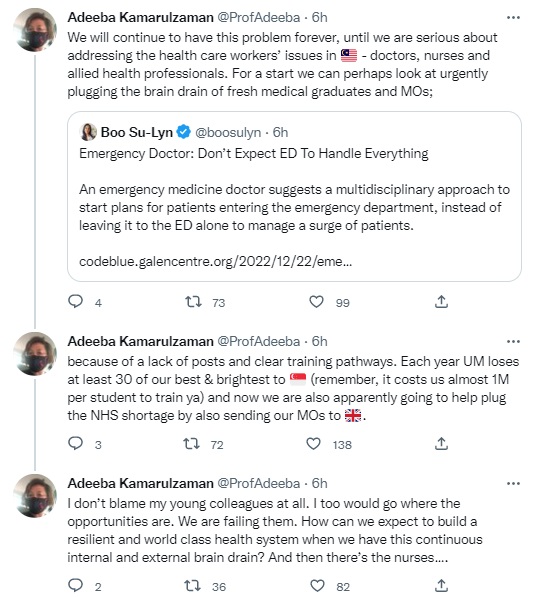Open more options menu on the second tweet
Image resolution: width=537 pixels, height=597 pixels.
pyautogui.click(x=513, y=342)
